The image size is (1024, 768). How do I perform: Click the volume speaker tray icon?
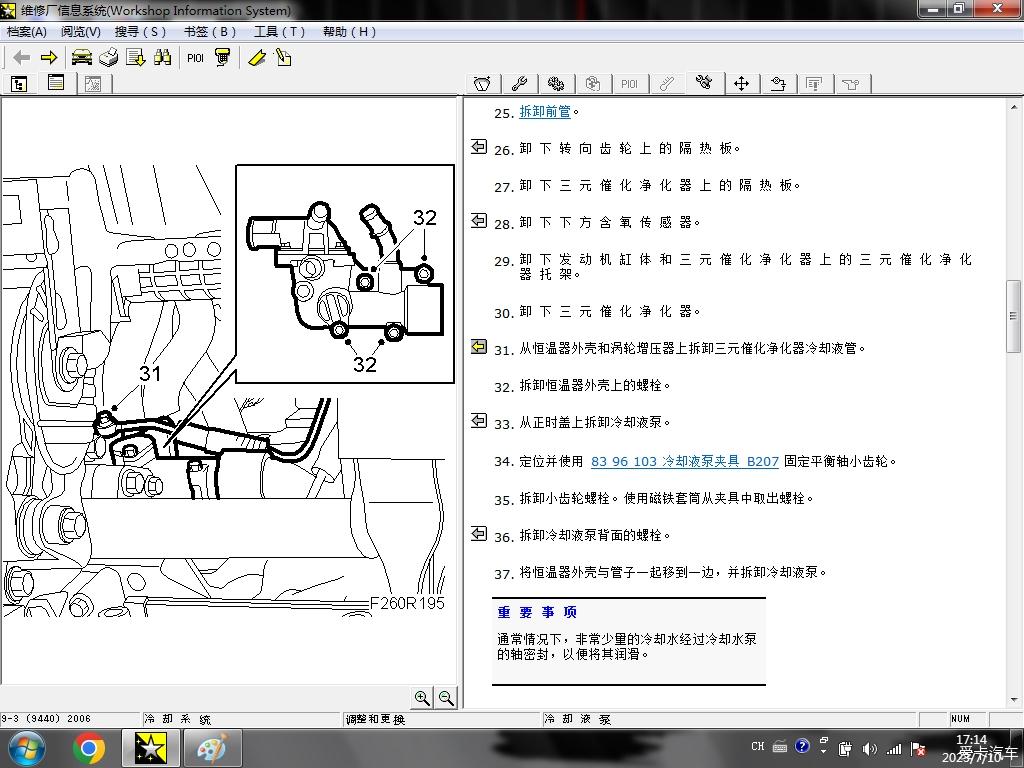pos(869,748)
